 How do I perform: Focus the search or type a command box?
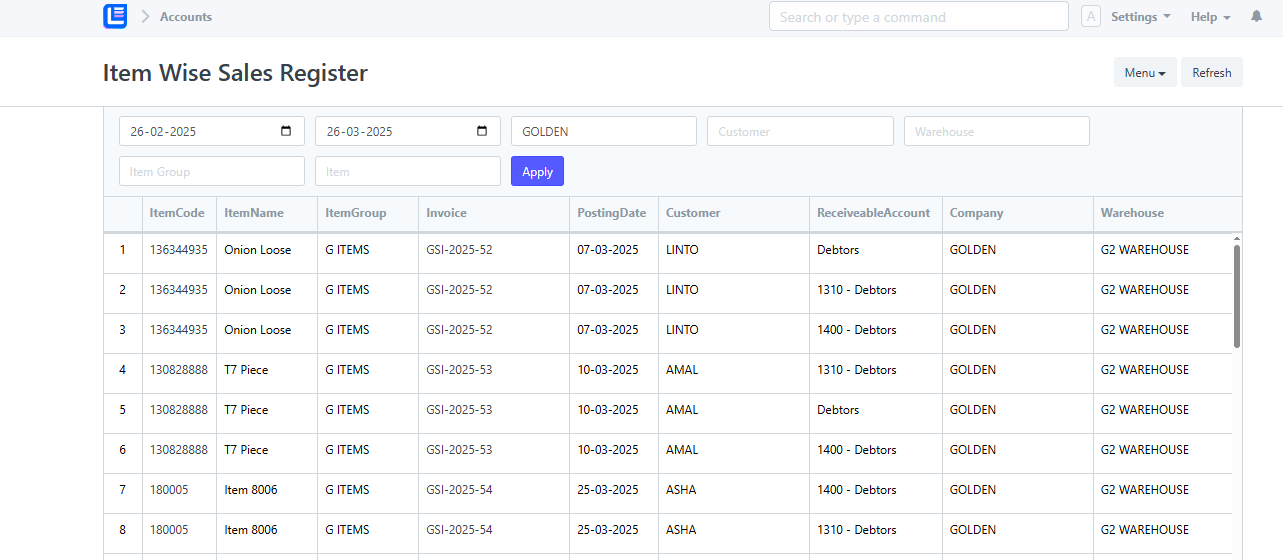919,16
